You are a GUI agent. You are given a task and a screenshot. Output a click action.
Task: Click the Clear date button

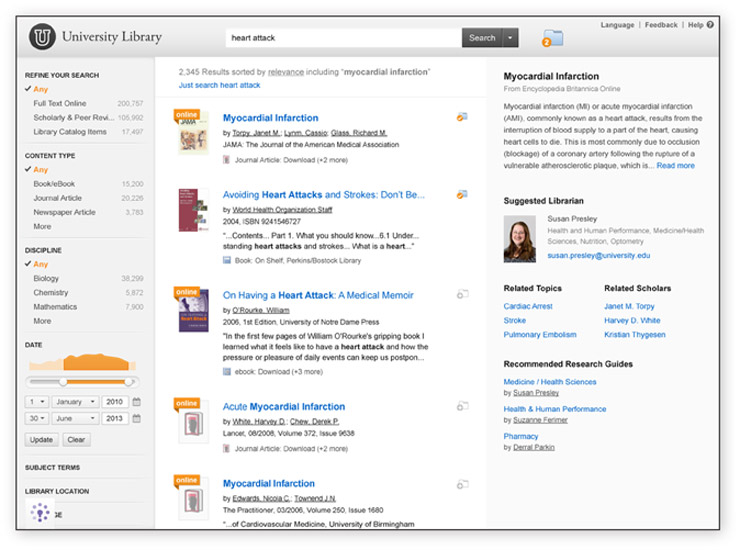coord(76,440)
